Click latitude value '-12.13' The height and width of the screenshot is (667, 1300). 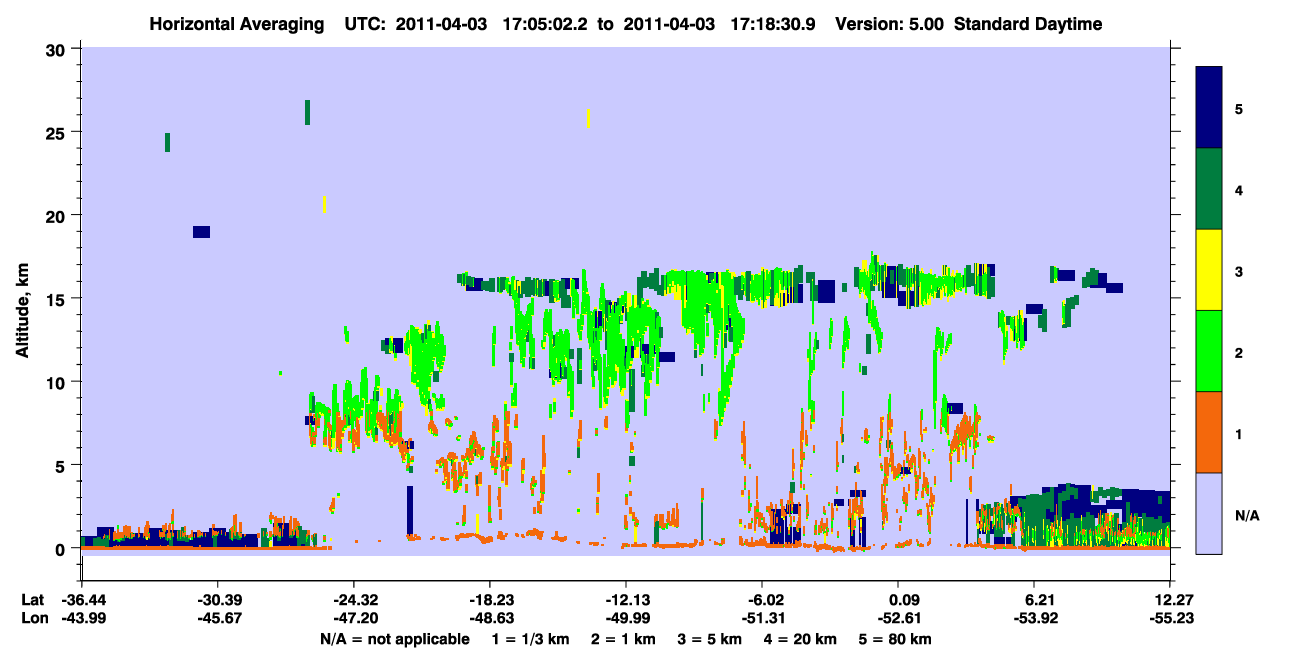click(626, 600)
